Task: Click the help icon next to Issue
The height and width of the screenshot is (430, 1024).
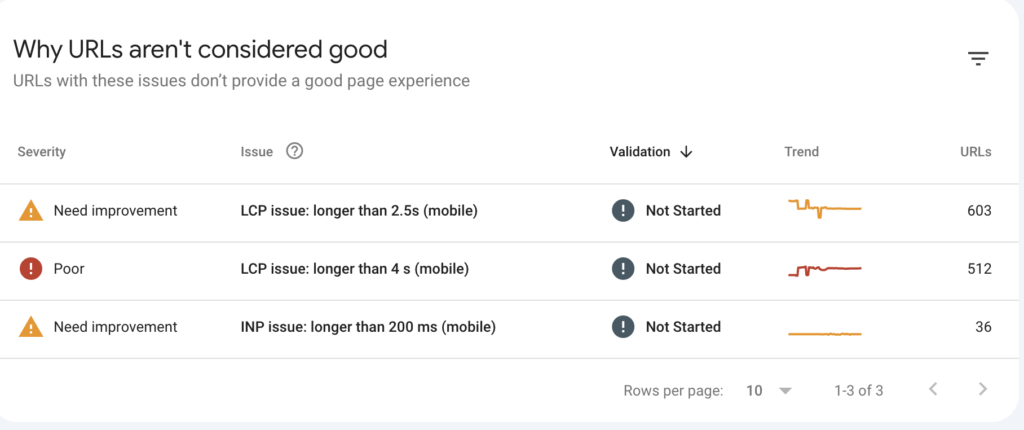Action: 294,152
